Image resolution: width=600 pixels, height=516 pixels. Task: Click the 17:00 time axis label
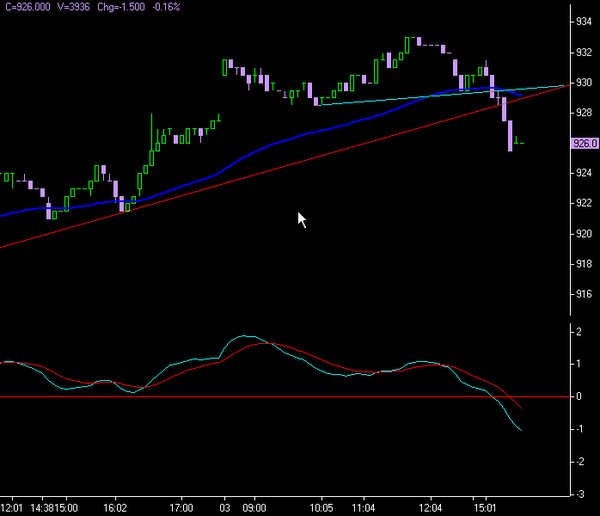click(x=181, y=508)
